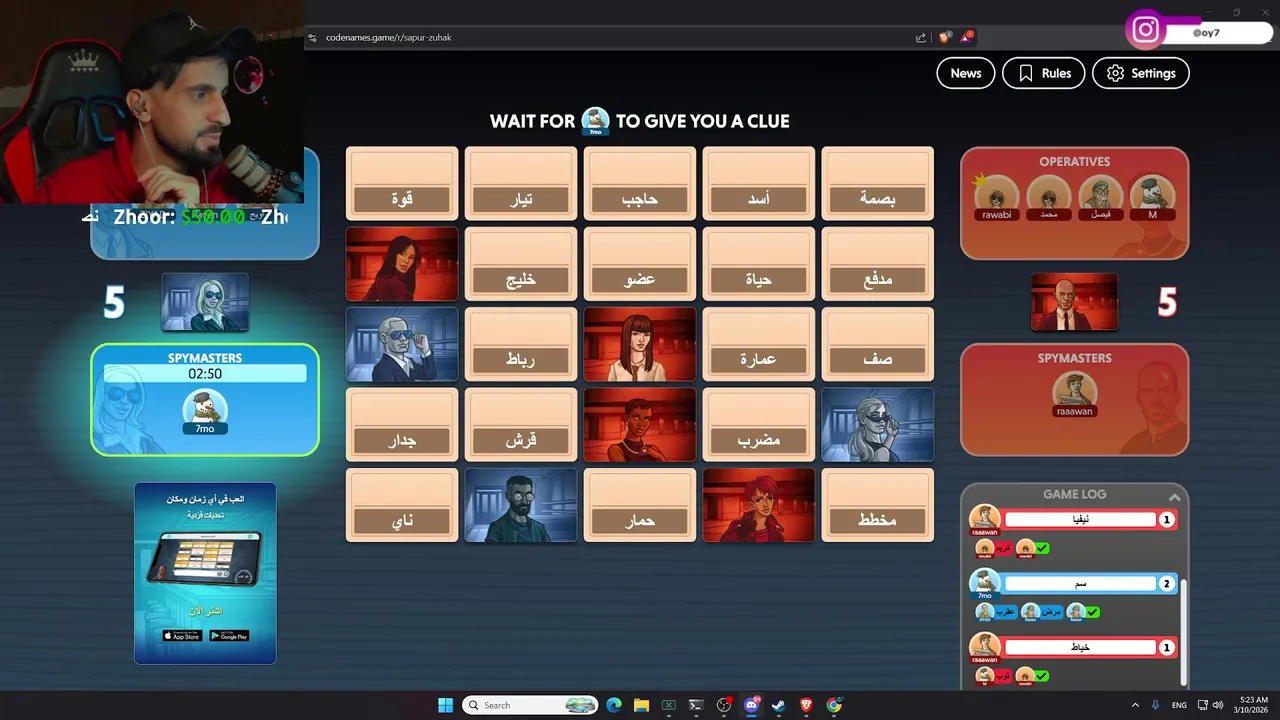The height and width of the screenshot is (720, 1280).
Task: Click the taskbar Search box
Action: point(530,705)
